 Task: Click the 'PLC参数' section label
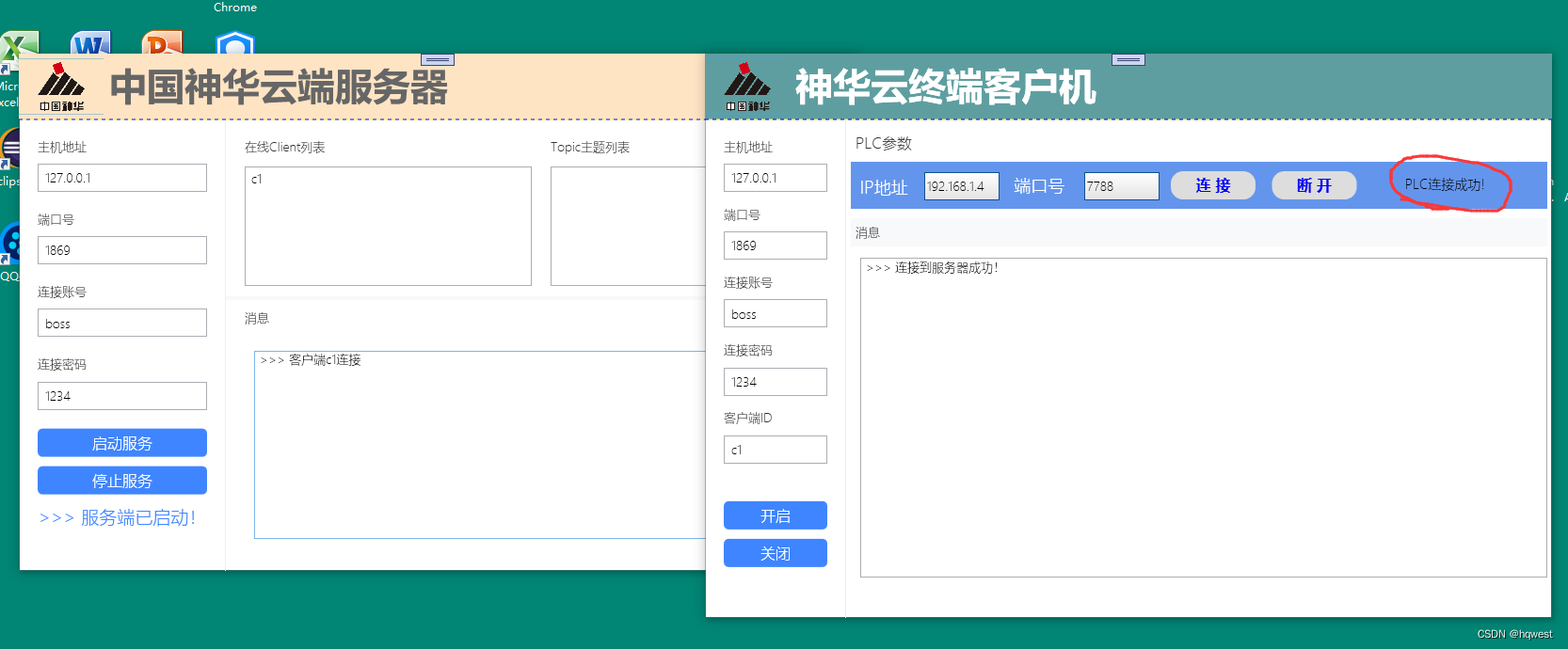884,144
